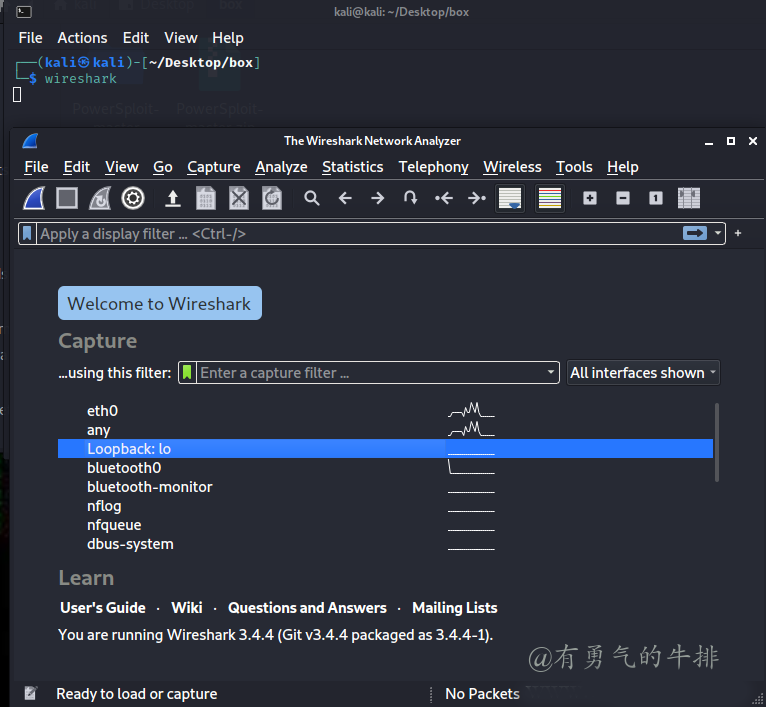766x707 pixels.
Task: Save this capture file icon
Action: point(206,198)
